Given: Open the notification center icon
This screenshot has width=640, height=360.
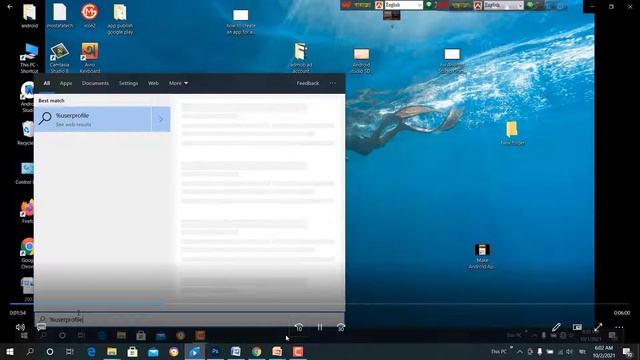Looking at the screenshot, I should pyautogui.click(x=627, y=351).
